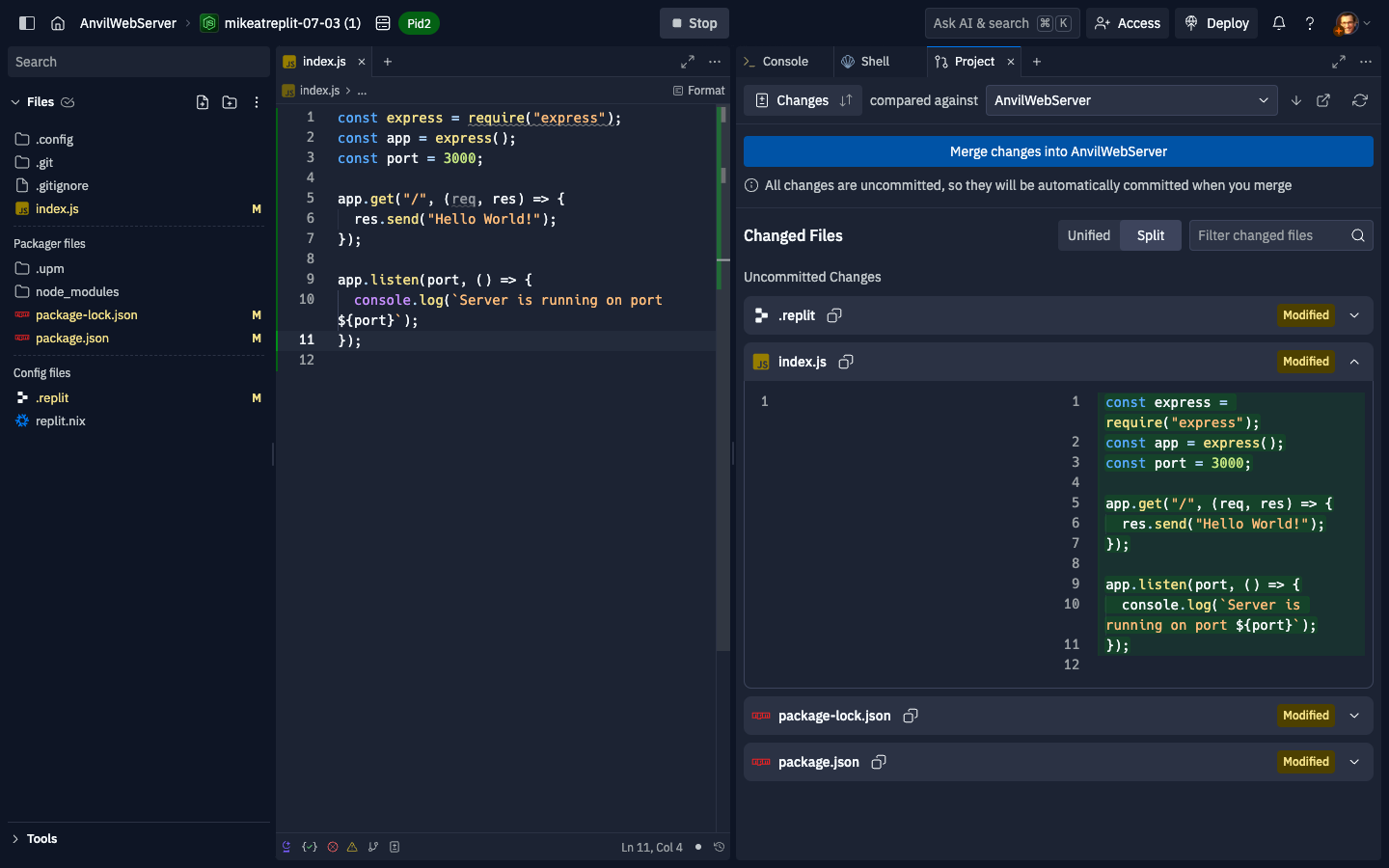
Task: Open the notifications bell
Action: [1279, 23]
